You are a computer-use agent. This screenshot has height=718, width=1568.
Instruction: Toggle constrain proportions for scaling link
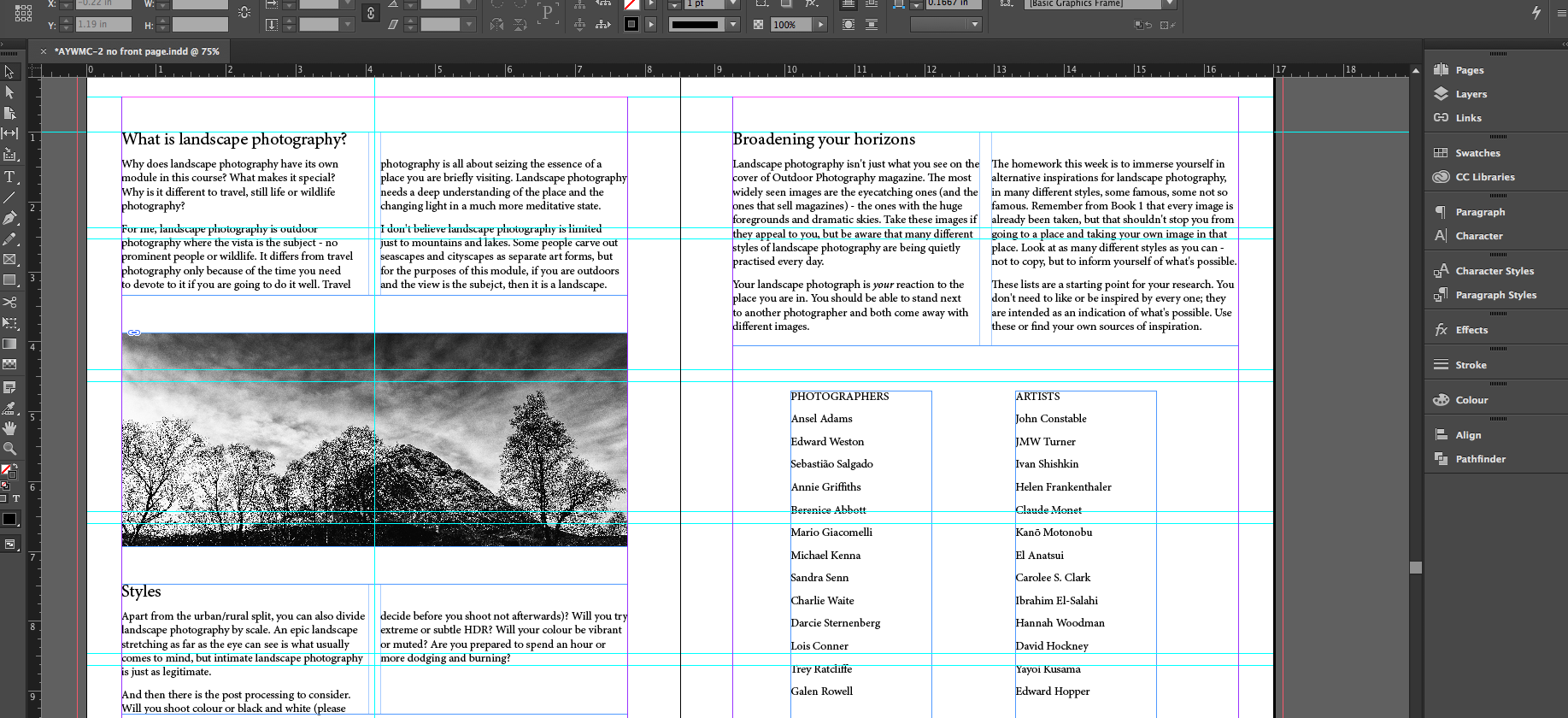[x=370, y=13]
